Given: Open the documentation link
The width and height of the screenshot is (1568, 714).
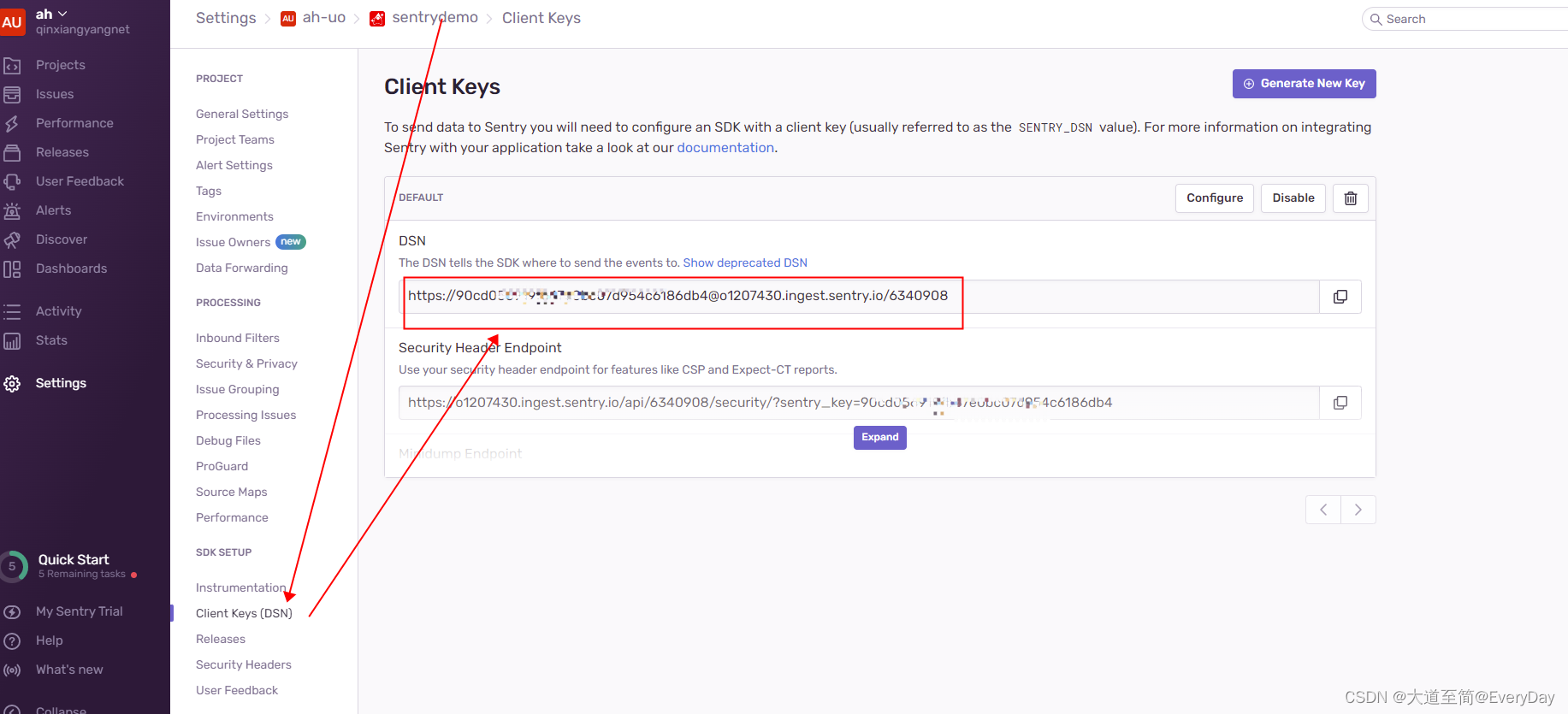Looking at the screenshot, I should coord(725,148).
